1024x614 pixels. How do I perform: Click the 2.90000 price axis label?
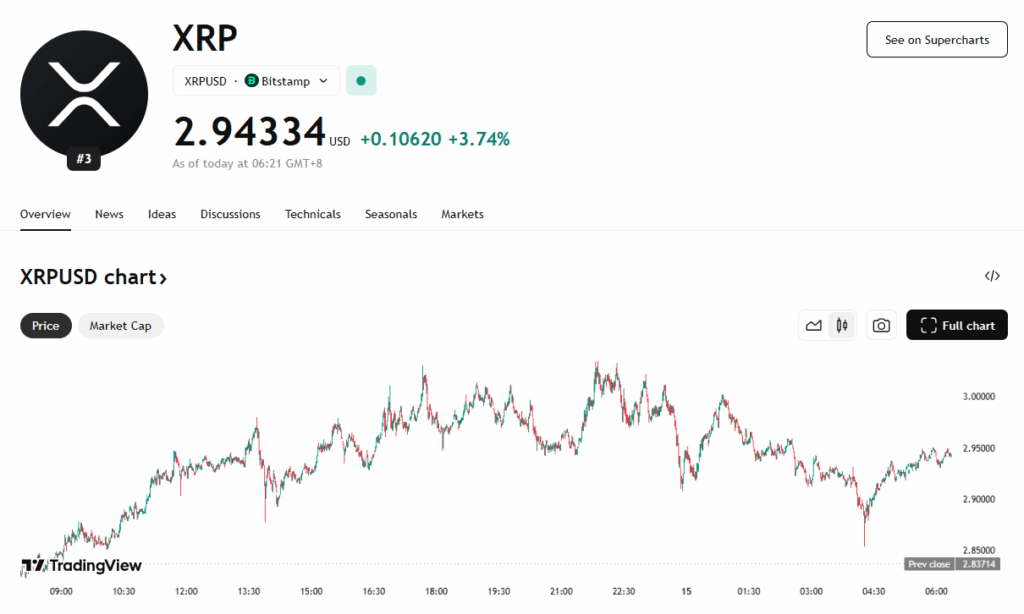coord(979,499)
